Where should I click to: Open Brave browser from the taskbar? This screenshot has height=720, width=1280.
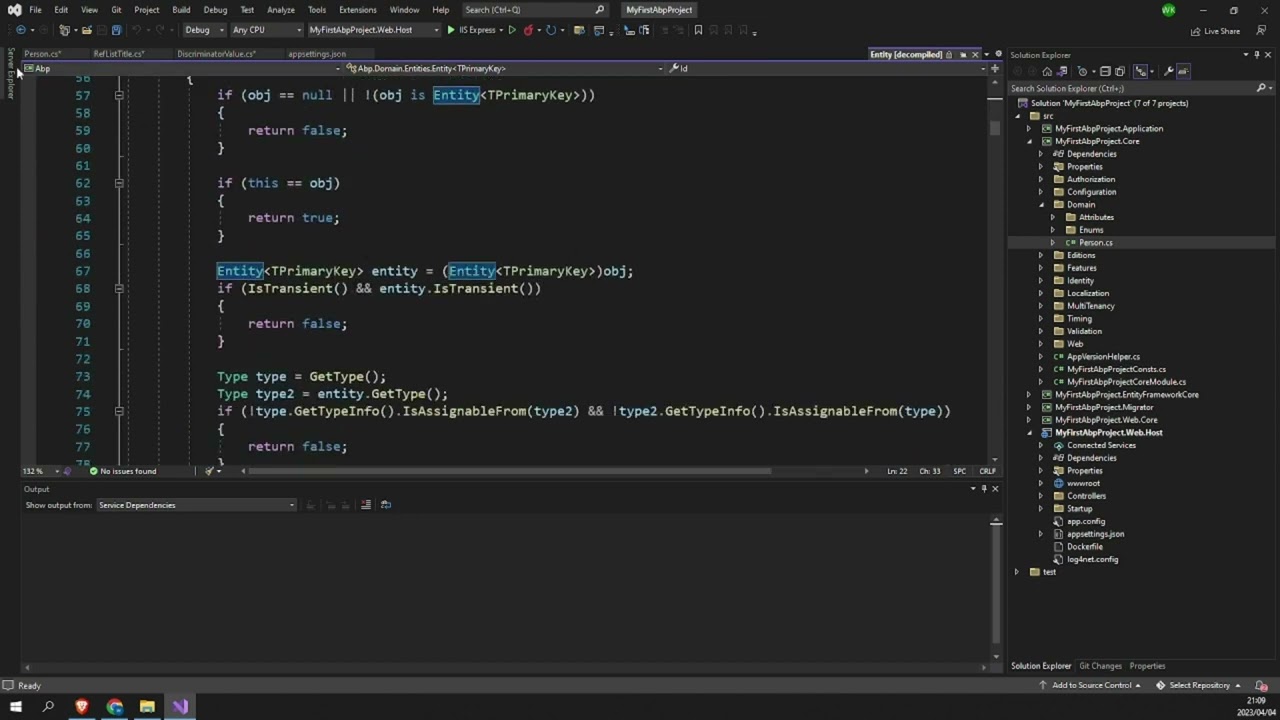tap(82, 707)
